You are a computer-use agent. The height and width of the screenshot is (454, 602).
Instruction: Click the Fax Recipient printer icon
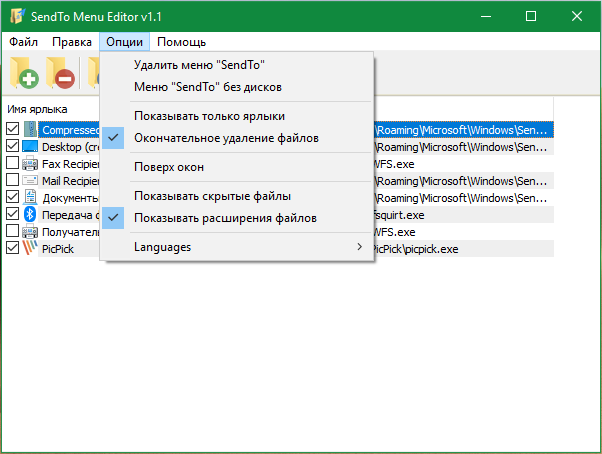click(x=30, y=163)
